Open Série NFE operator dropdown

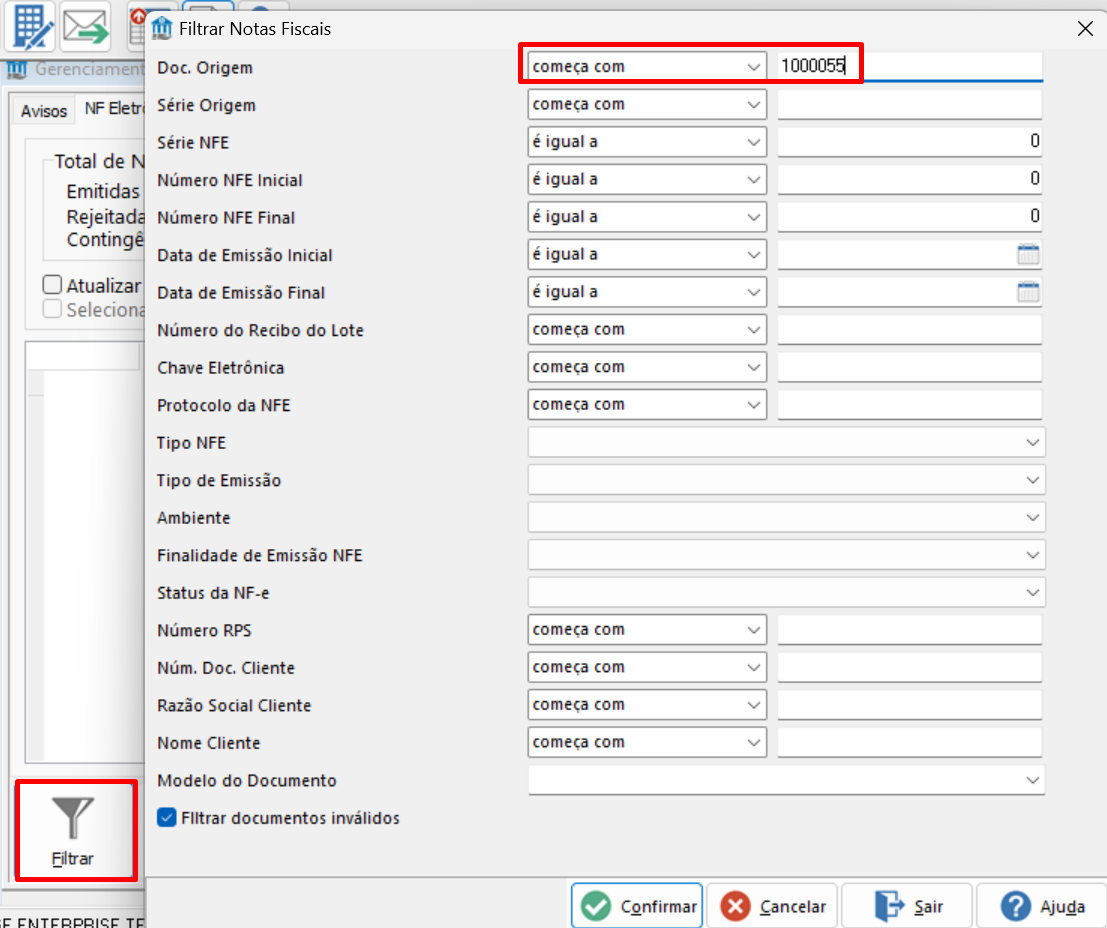(x=647, y=141)
